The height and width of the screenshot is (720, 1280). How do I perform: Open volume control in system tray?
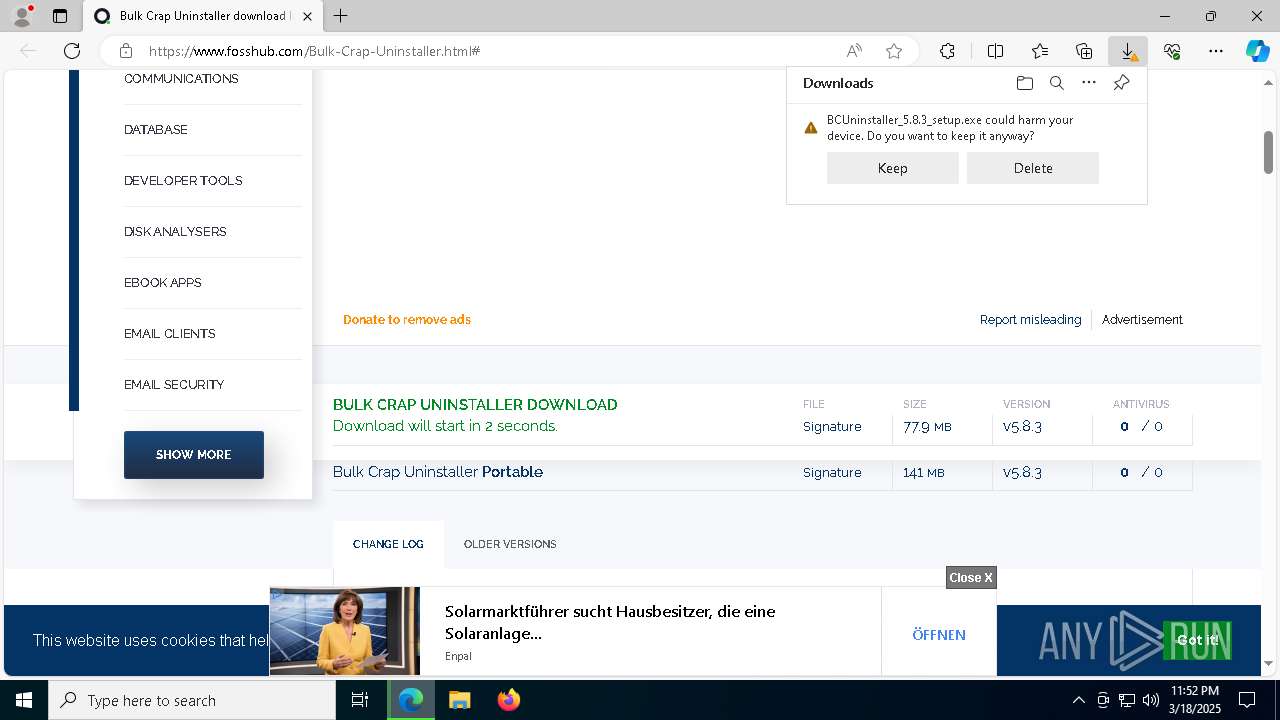pos(1150,700)
